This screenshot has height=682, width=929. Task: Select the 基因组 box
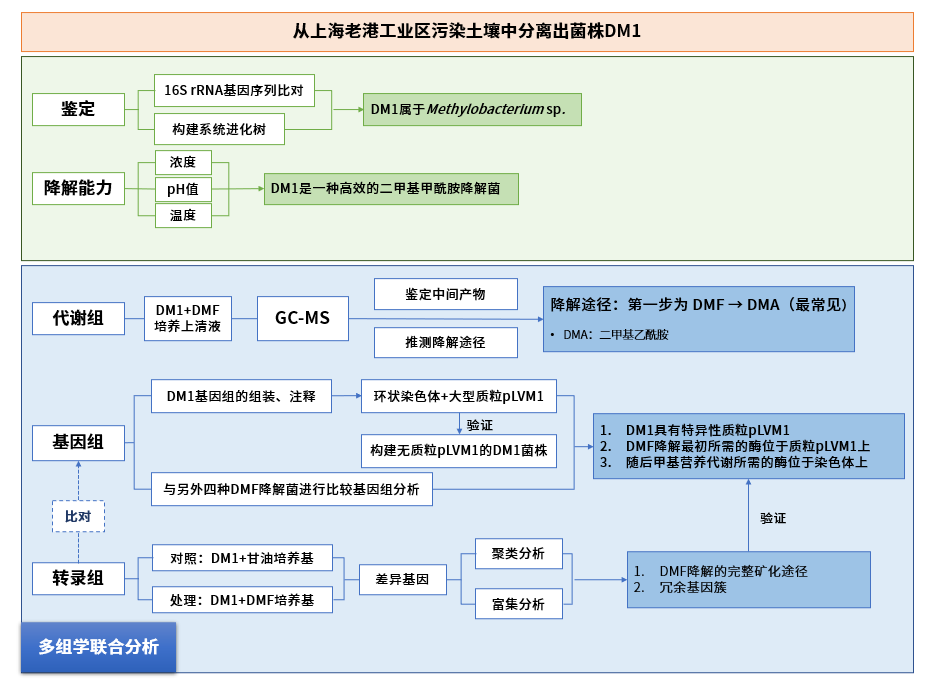pos(78,441)
